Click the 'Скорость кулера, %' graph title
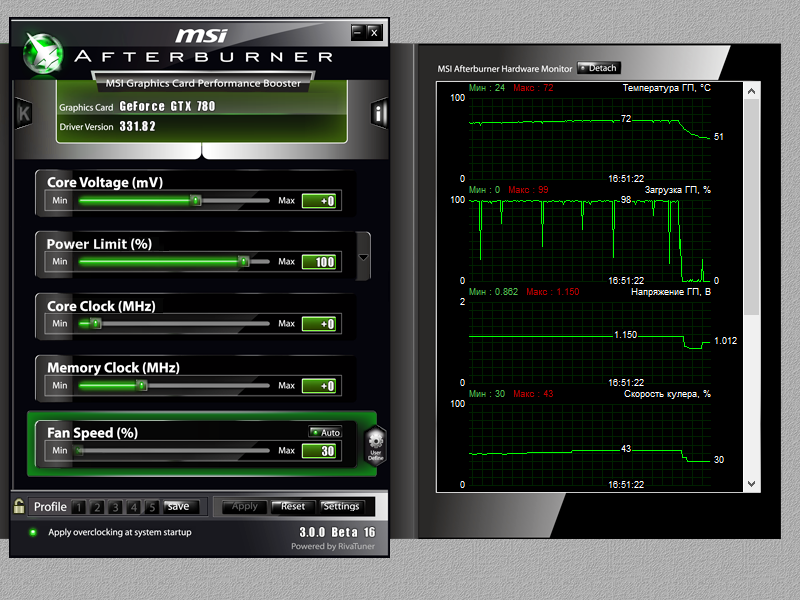 coord(667,394)
